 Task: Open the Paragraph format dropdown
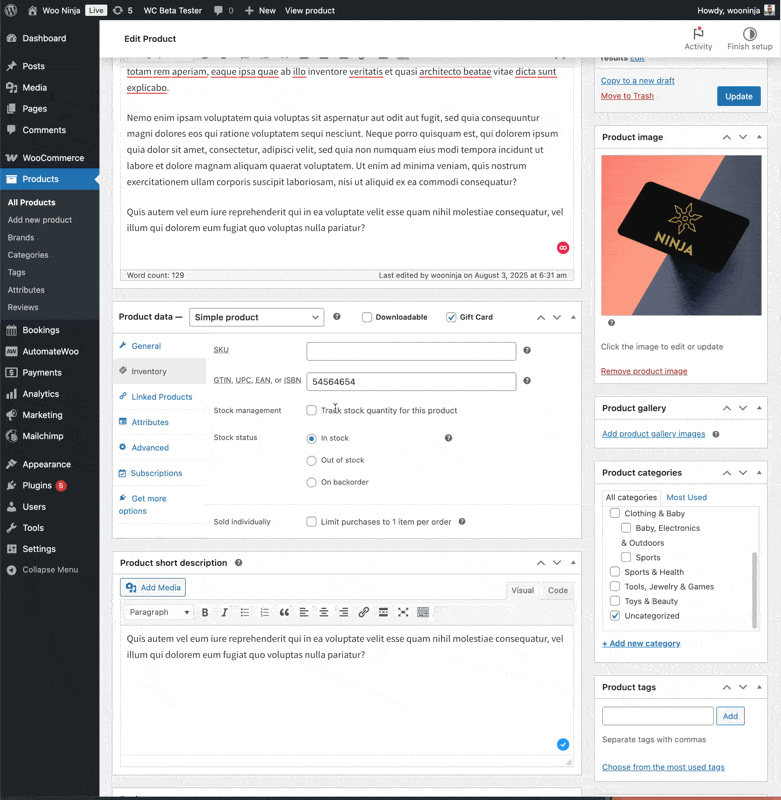[159, 612]
